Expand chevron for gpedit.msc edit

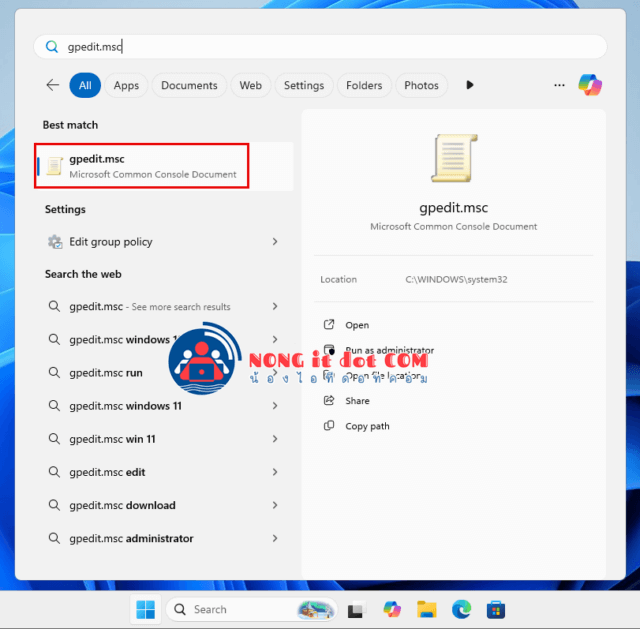click(275, 472)
